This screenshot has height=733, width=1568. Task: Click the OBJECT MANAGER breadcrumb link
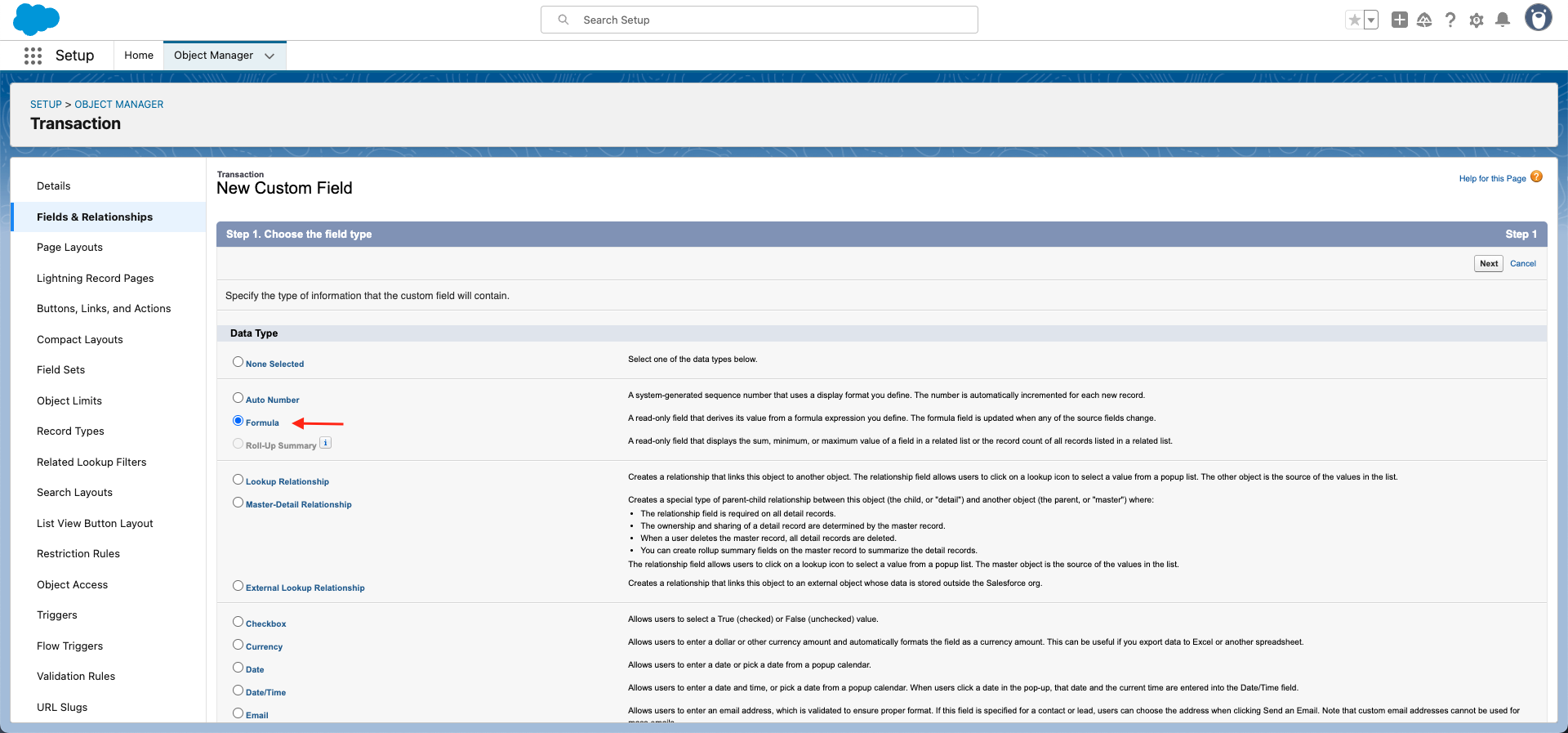point(119,105)
